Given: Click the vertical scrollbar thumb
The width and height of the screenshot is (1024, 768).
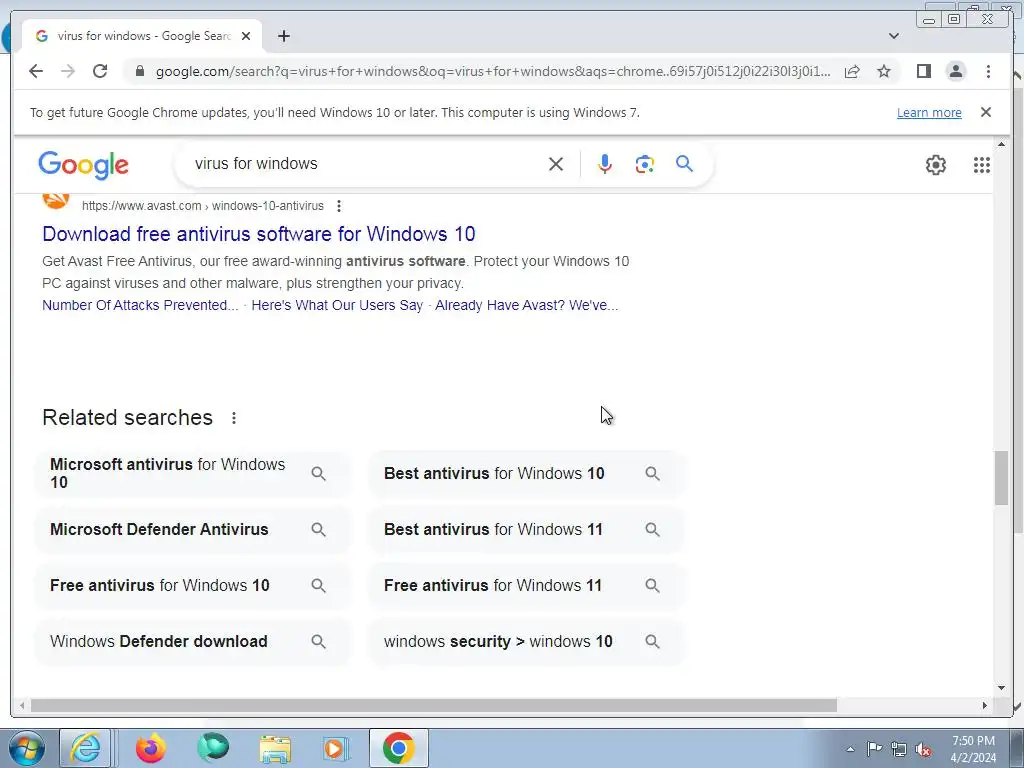Looking at the screenshot, I should tap(1001, 477).
